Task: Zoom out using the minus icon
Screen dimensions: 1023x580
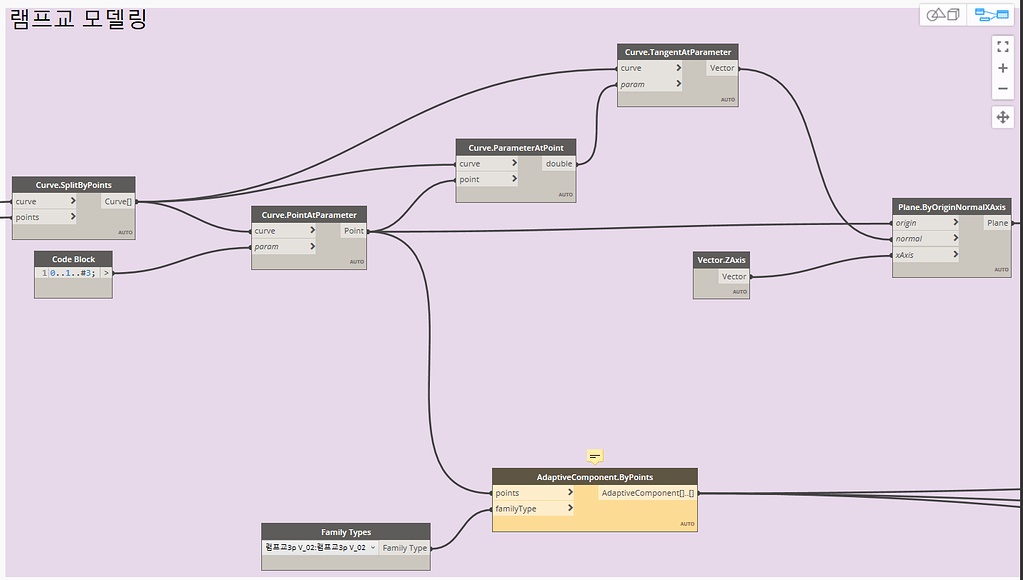Action: coord(1003,90)
